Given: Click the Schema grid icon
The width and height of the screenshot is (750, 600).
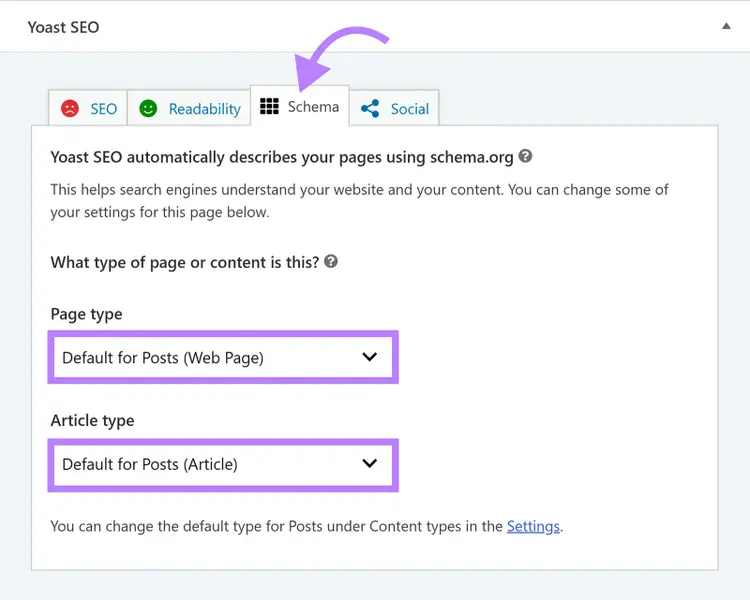Looking at the screenshot, I should click(269, 106).
